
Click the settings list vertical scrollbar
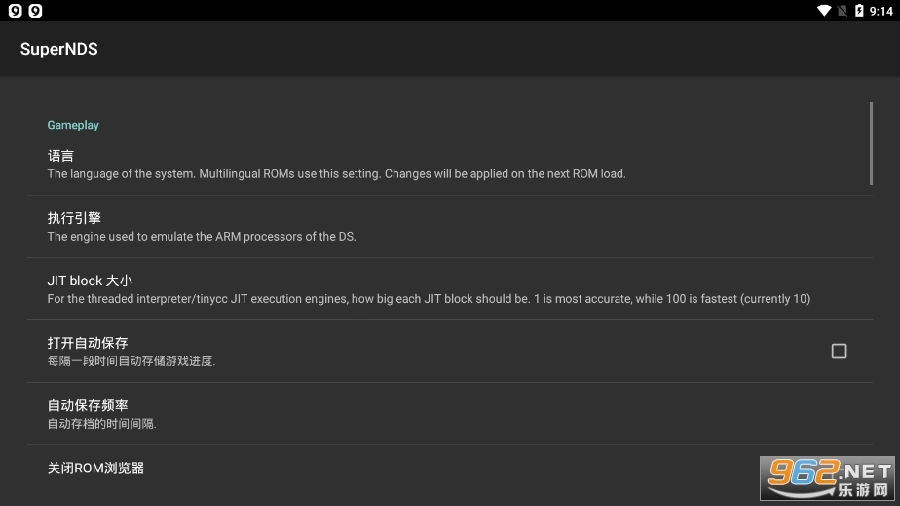coord(871,143)
